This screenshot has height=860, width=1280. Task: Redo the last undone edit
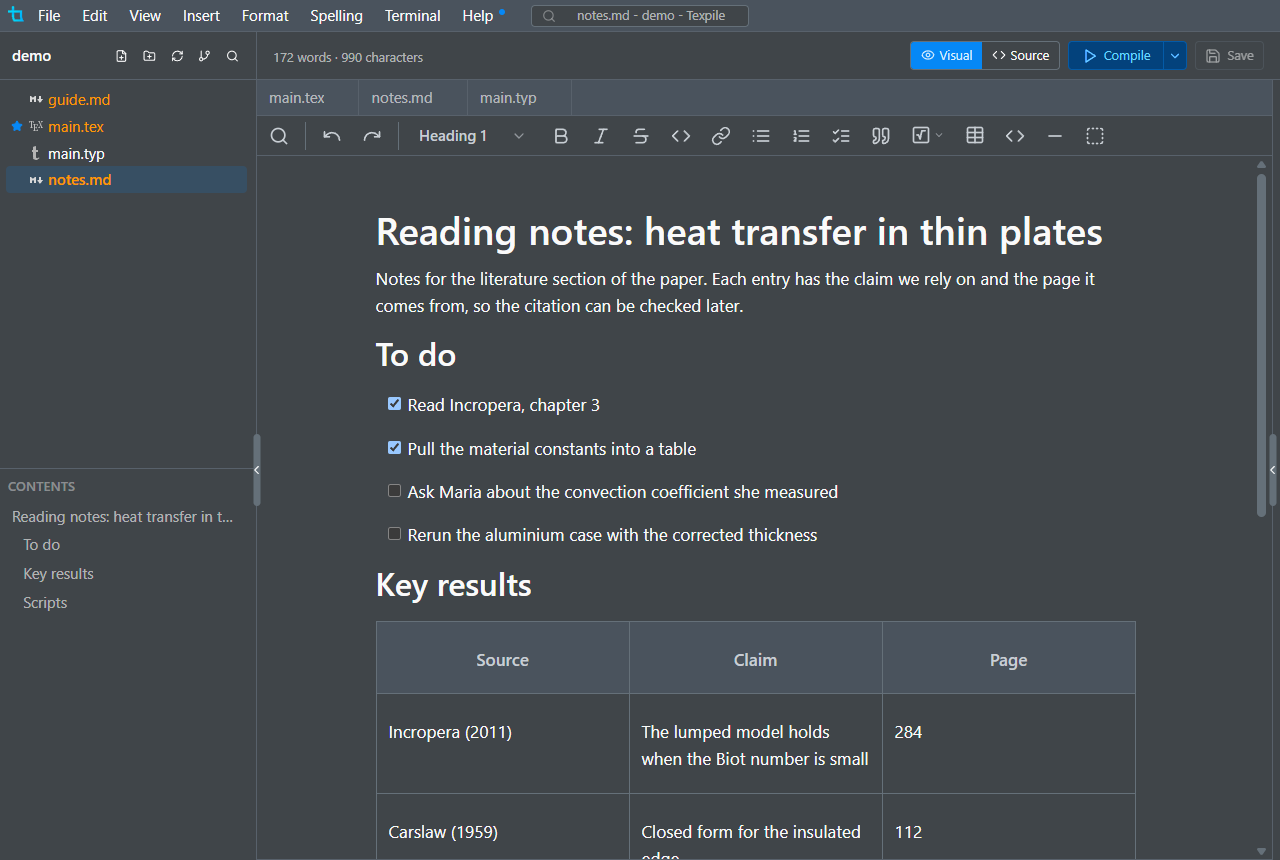click(x=372, y=136)
